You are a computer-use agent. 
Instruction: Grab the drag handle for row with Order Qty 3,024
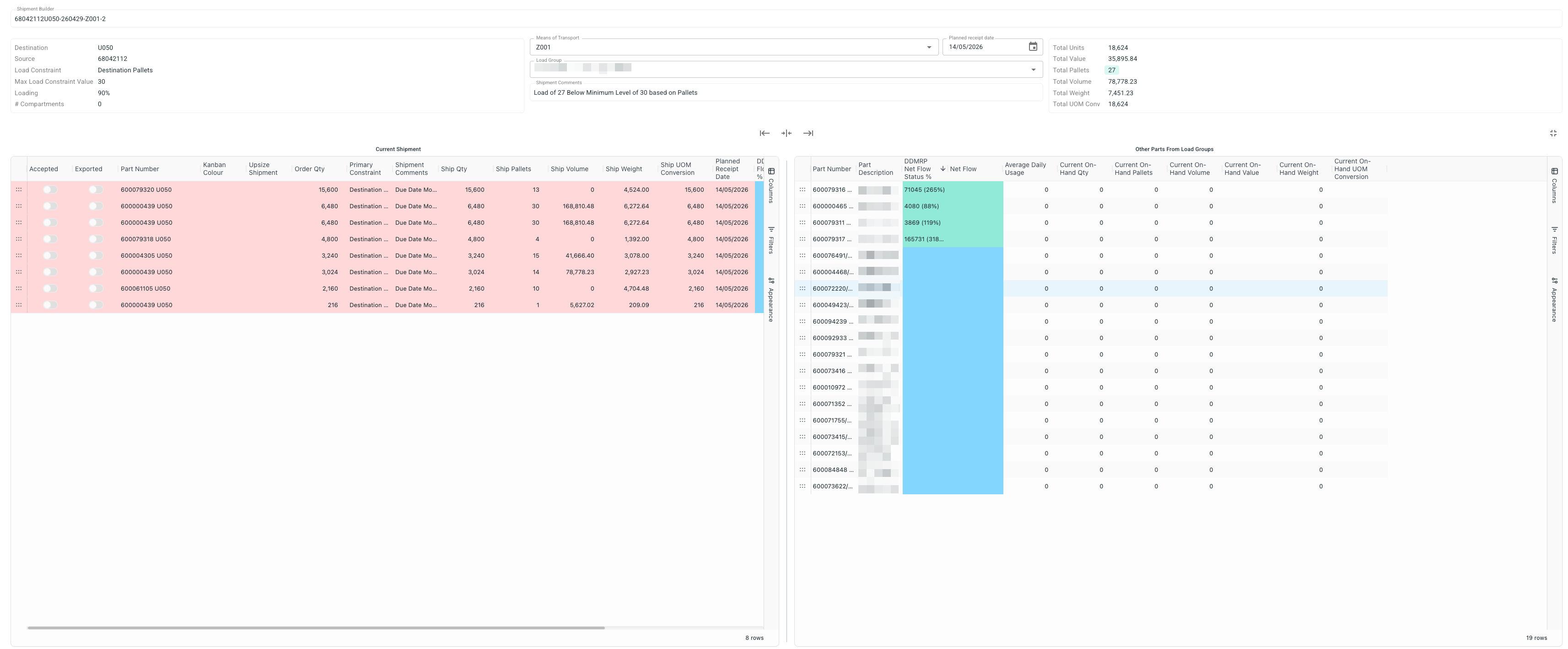pyautogui.click(x=19, y=272)
